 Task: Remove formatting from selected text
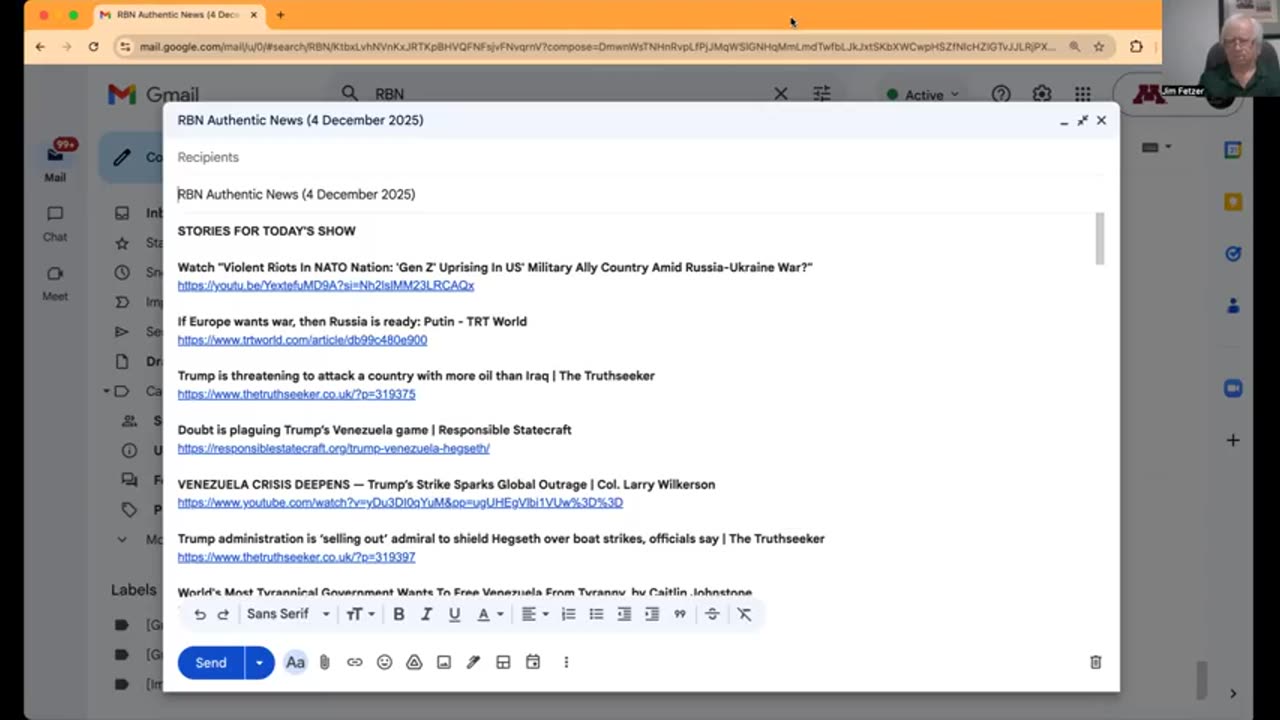click(x=744, y=614)
